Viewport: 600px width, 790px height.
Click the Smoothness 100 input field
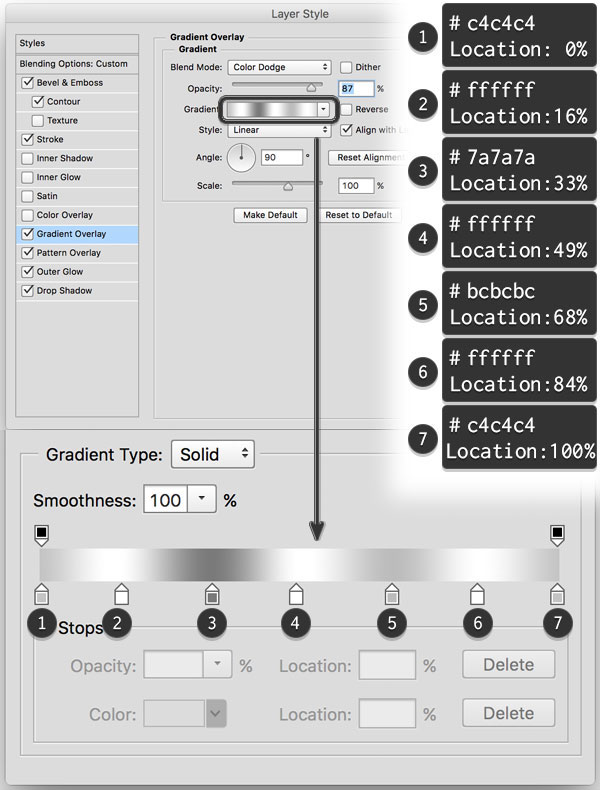click(x=165, y=499)
